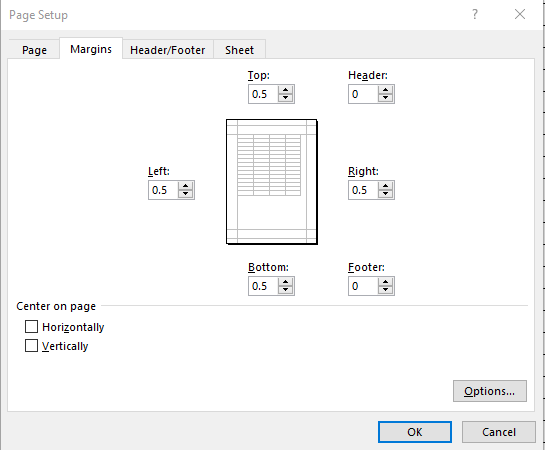Cancel the Page Setup dialog
Image resolution: width=545 pixels, height=450 pixels.
click(499, 432)
